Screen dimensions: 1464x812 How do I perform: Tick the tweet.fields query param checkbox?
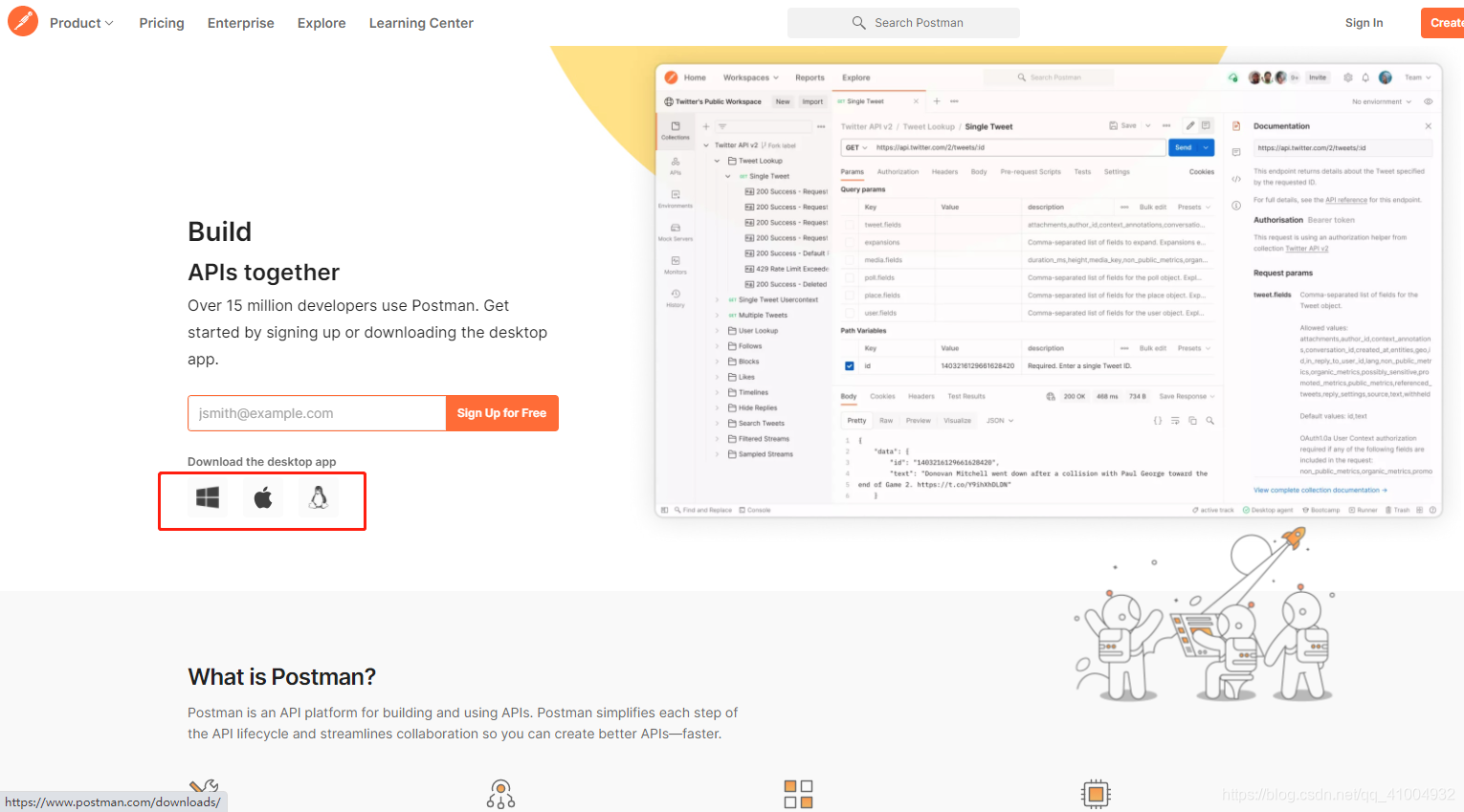[850, 225]
